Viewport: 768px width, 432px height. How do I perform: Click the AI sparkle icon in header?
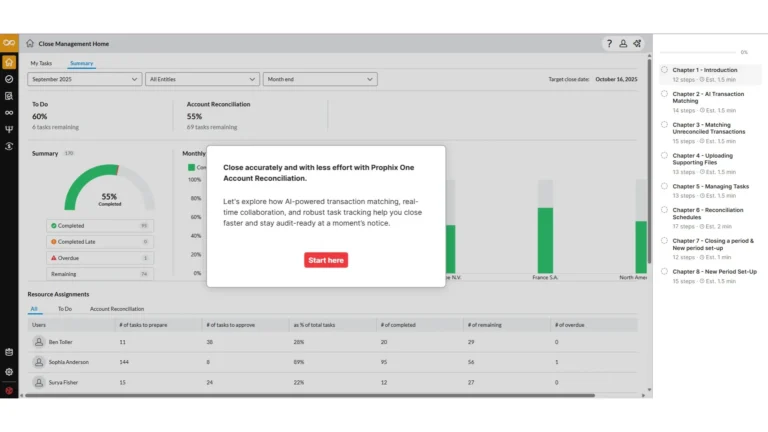click(x=637, y=44)
